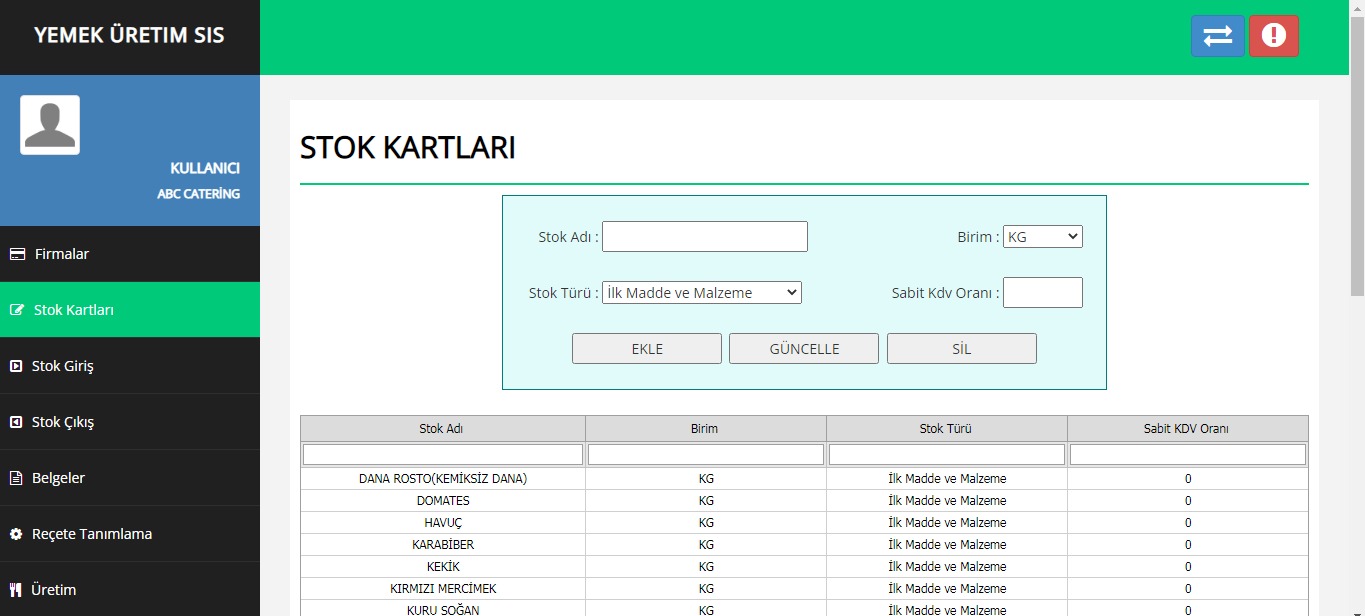
Task: Click the Belgeler document icon
Action: 16,478
